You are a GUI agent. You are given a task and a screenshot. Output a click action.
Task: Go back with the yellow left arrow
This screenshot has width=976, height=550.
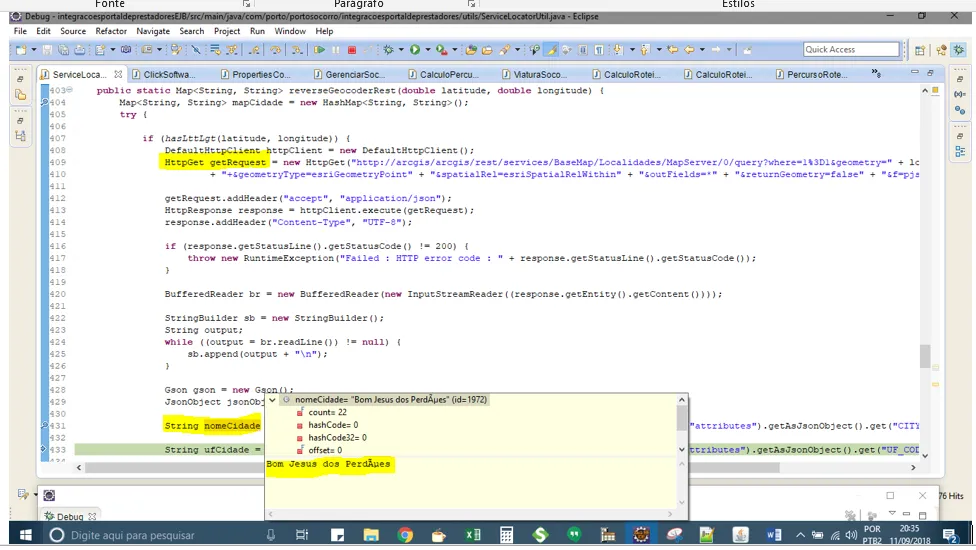(x=689, y=50)
